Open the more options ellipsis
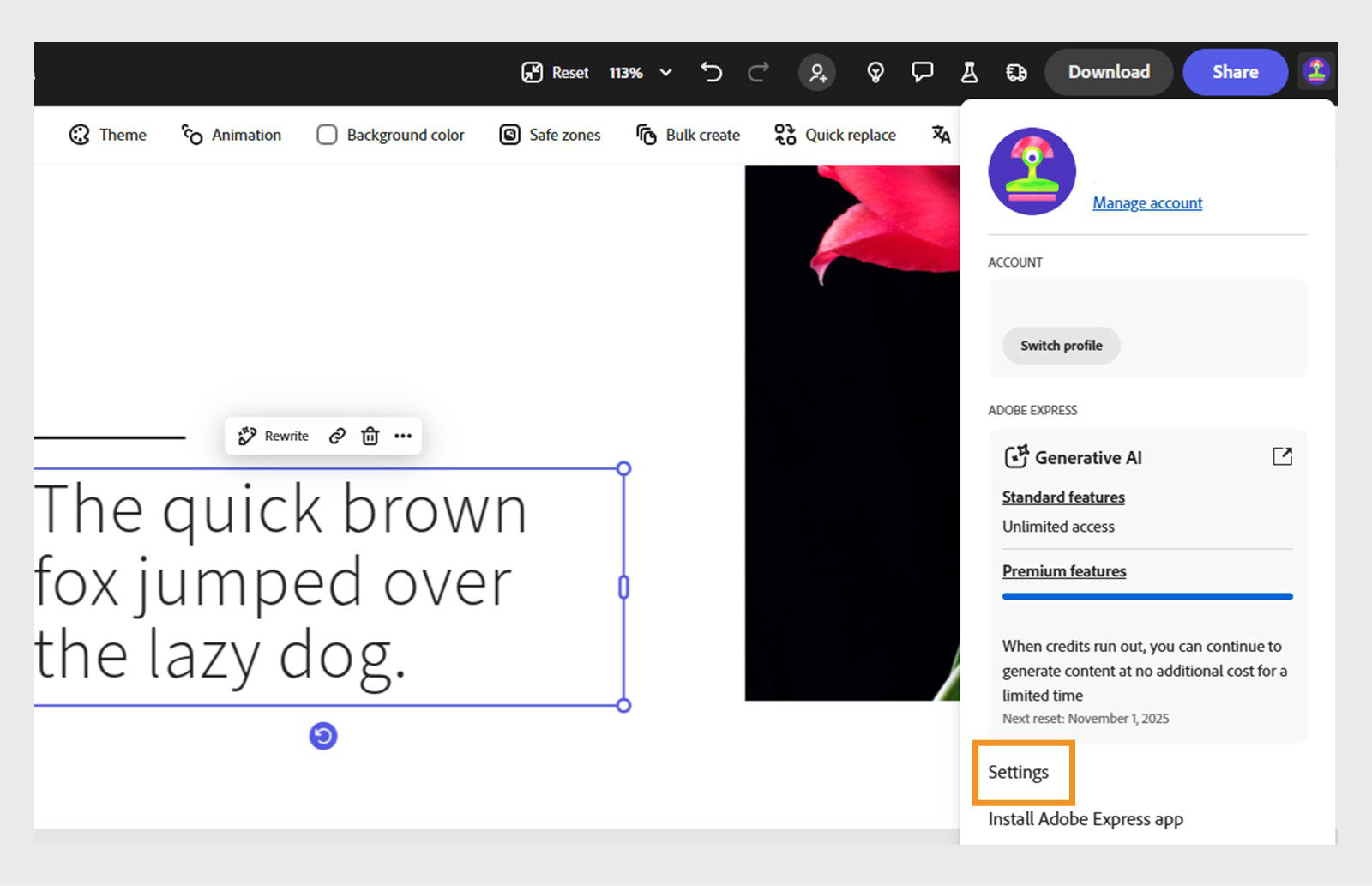1372x886 pixels. click(x=403, y=436)
